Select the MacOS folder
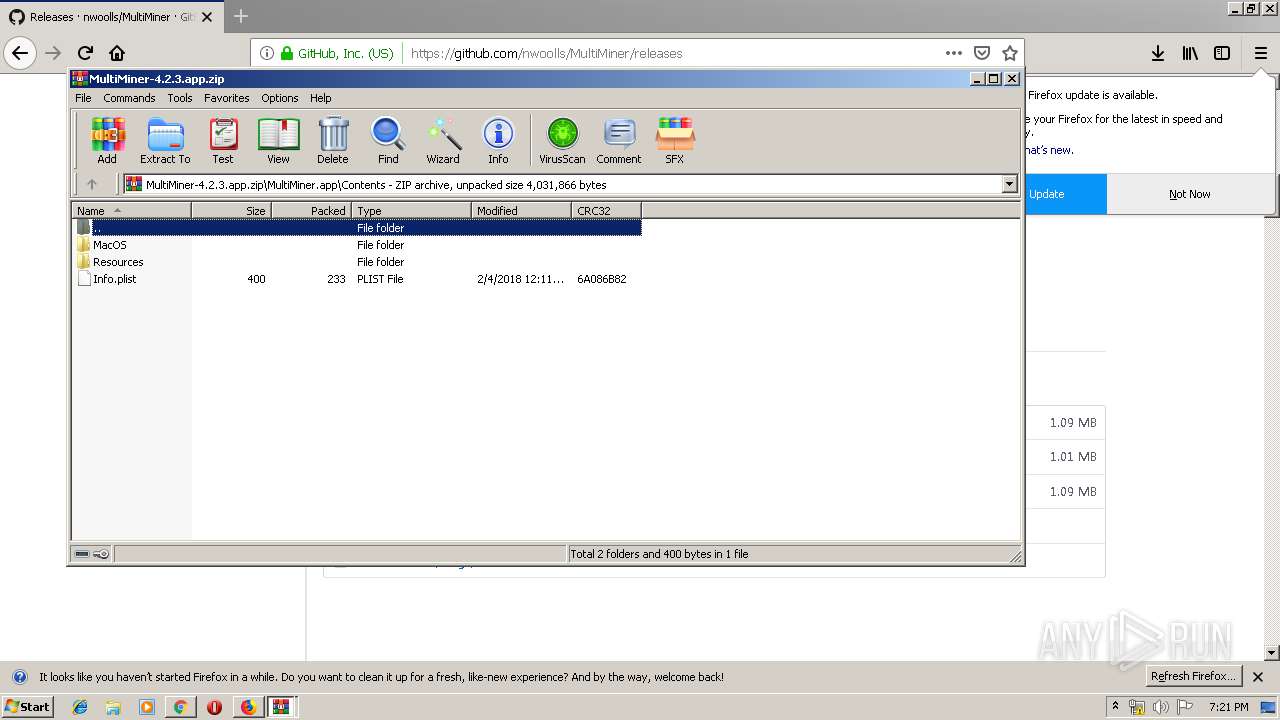Viewport: 1280px width, 720px height. (109, 245)
